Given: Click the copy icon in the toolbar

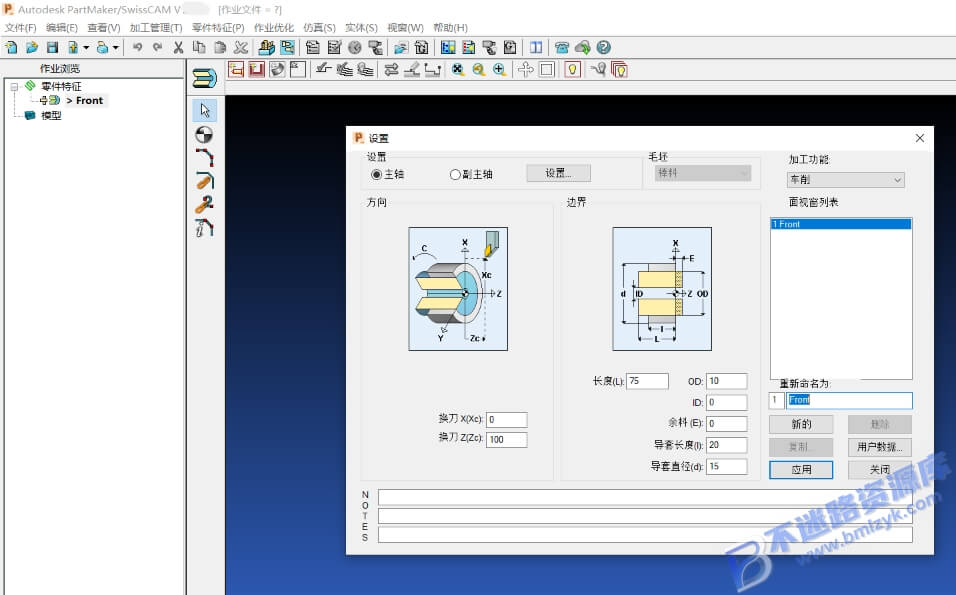Looking at the screenshot, I should tap(199, 48).
